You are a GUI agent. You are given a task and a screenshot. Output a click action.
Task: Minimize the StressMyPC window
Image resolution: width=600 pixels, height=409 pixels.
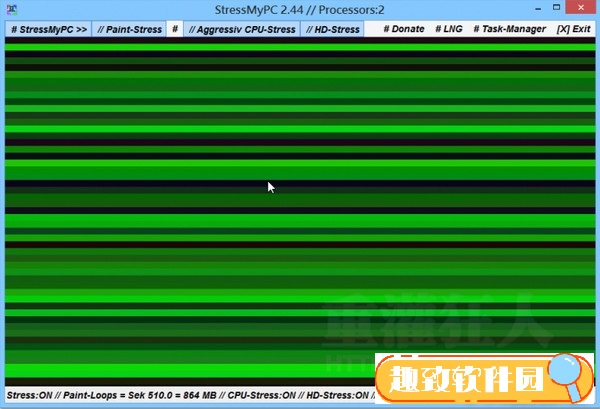538,8
